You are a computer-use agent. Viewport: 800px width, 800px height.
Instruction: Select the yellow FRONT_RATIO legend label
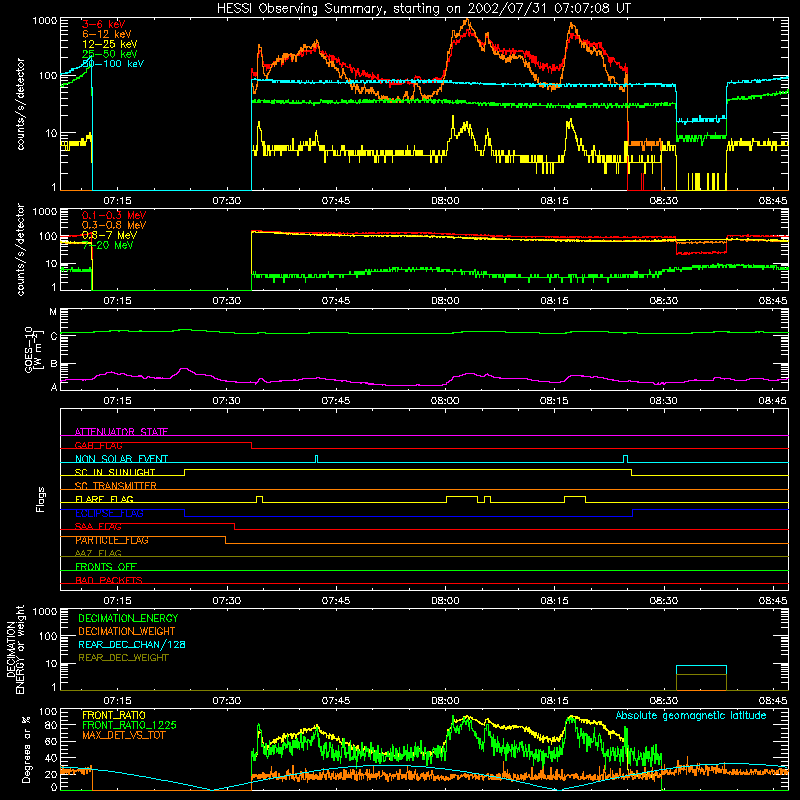pyautogui.click(x=114, y=715)
